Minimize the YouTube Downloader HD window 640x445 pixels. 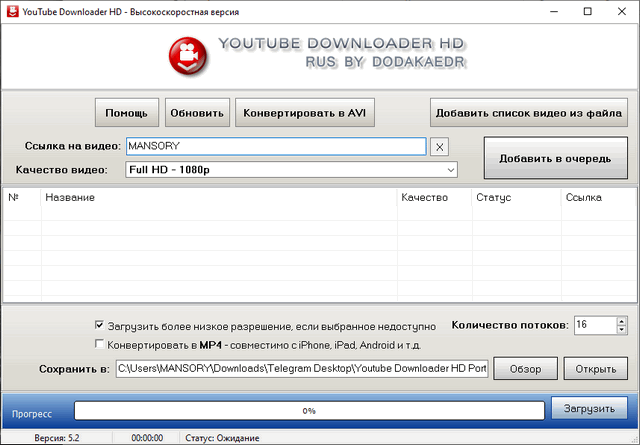pyautogui.click(x=554, y=11)
